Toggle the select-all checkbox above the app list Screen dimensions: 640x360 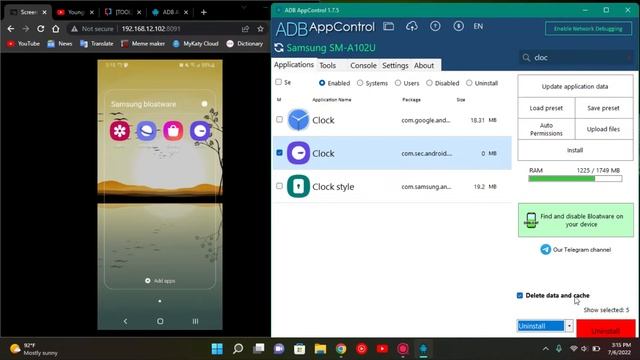278,82
